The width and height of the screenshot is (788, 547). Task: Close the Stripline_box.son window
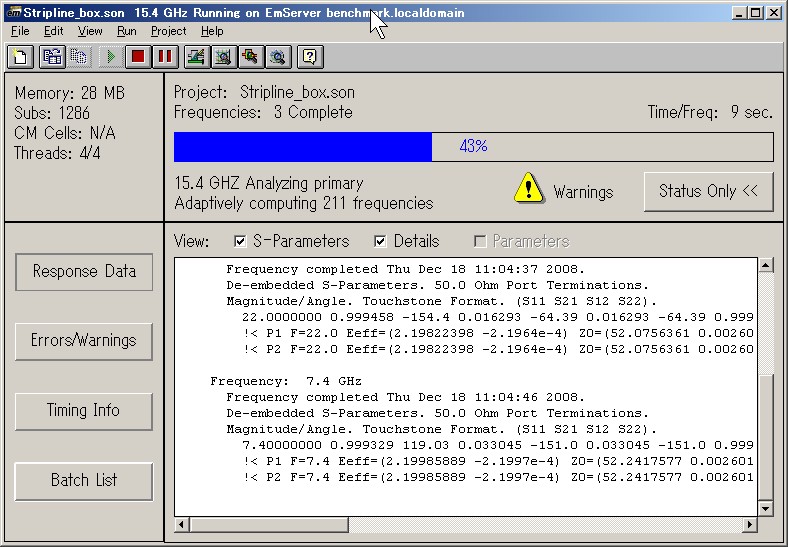[x=774, y=13]
